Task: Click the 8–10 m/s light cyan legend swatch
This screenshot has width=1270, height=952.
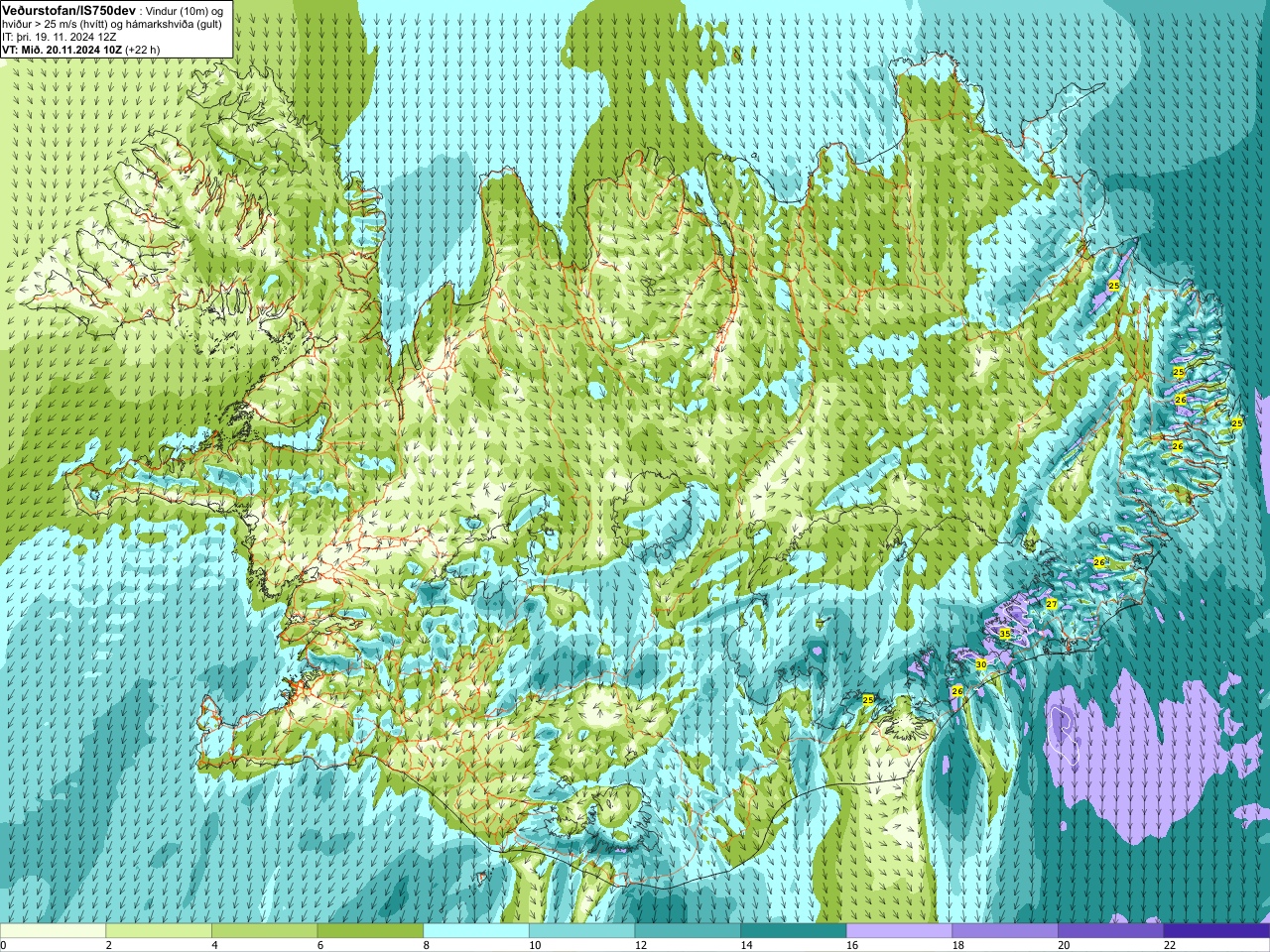Action: point(476,930)
